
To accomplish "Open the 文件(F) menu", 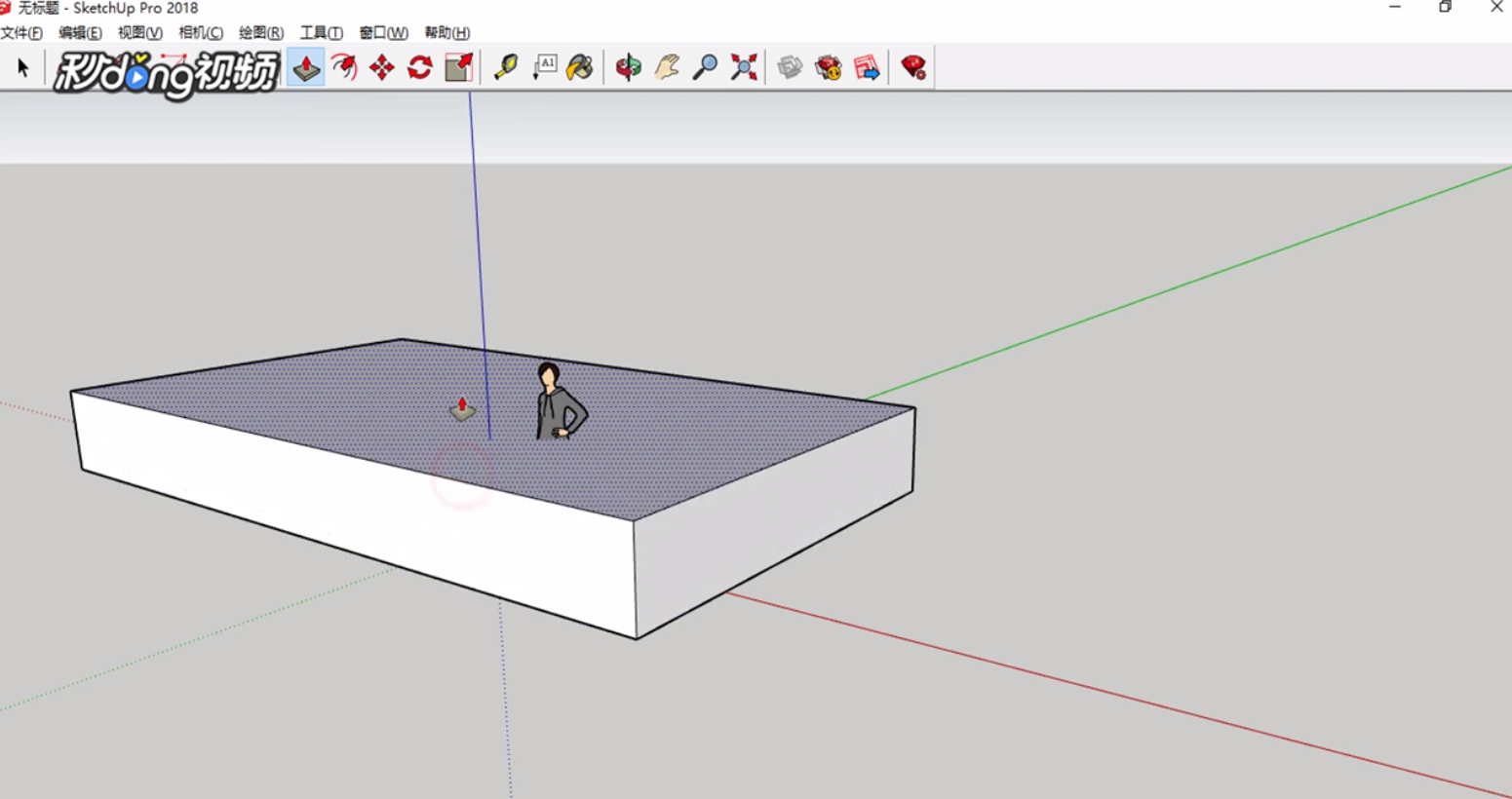I will click(19, 32).
